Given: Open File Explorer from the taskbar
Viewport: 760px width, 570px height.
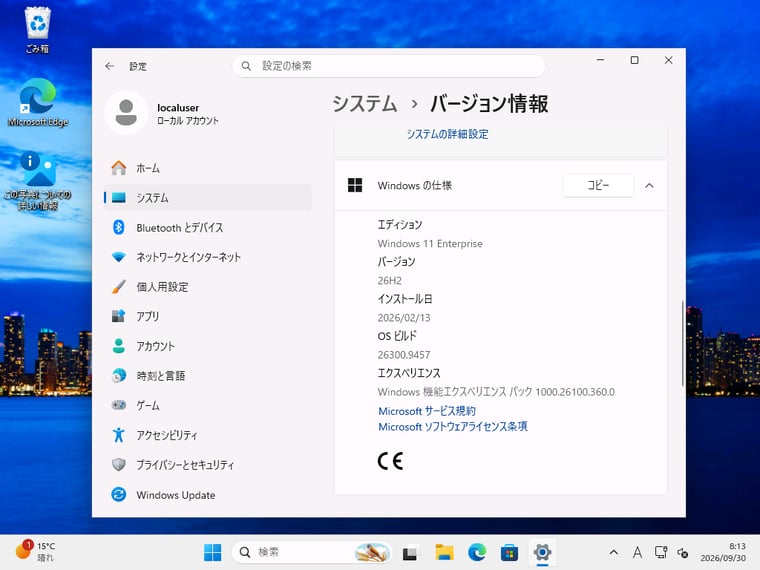Looking at the screenshot, I should [444, 552].
